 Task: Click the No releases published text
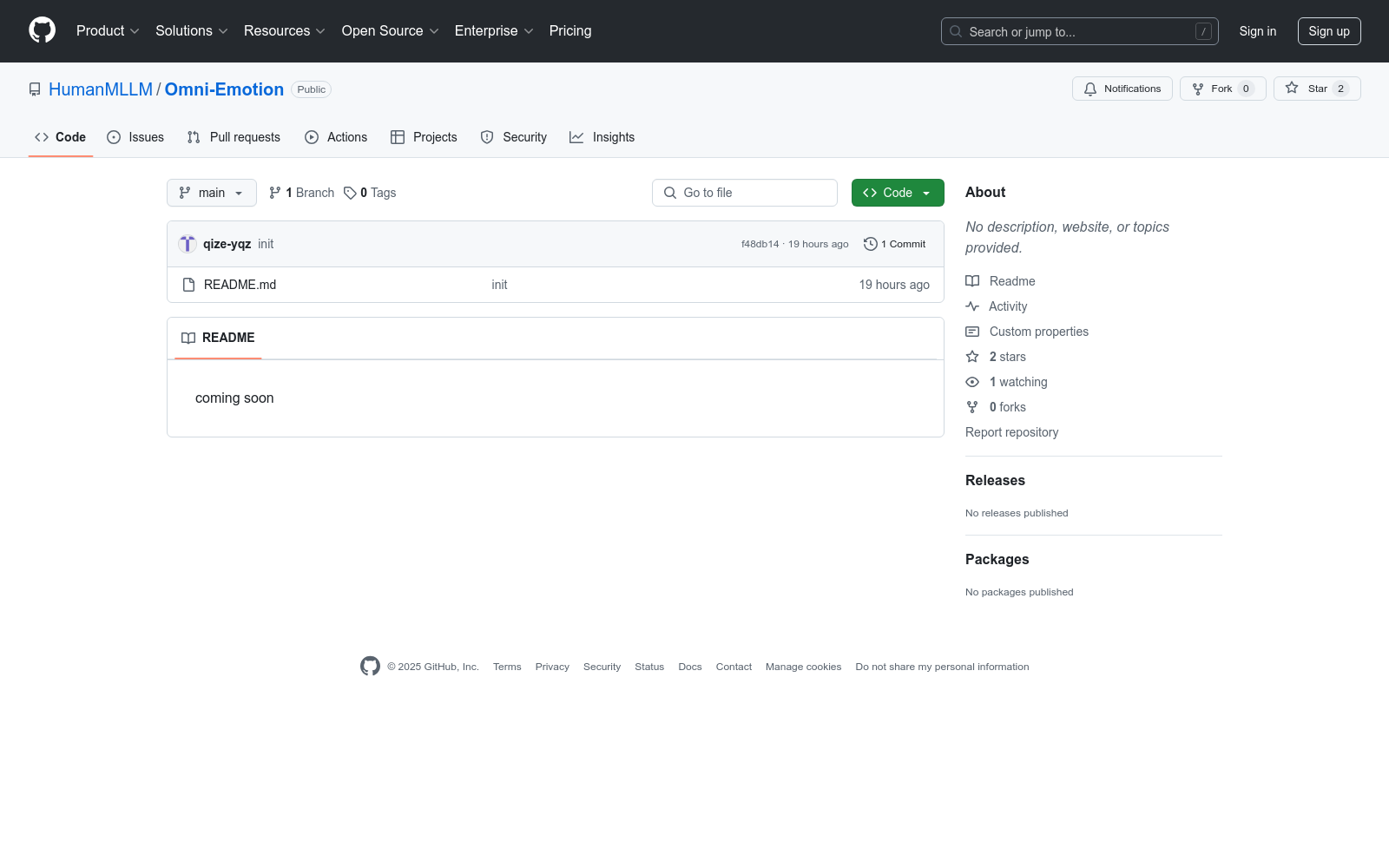click(x=1017, y=513)
